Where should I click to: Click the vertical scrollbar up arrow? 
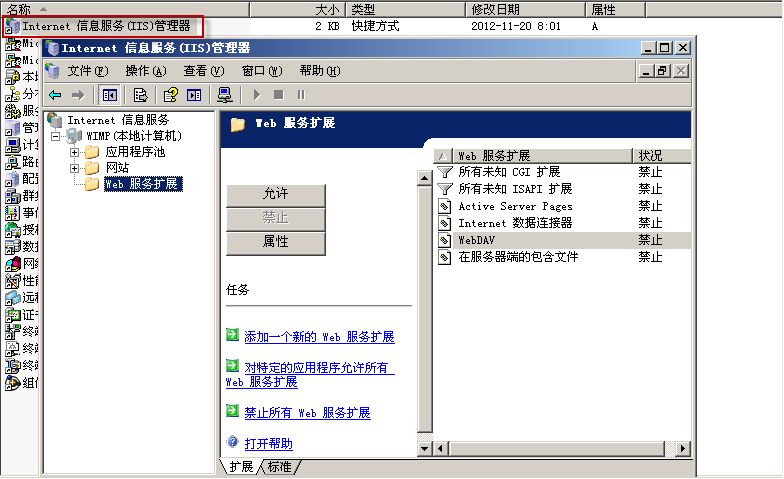[424, 178]
